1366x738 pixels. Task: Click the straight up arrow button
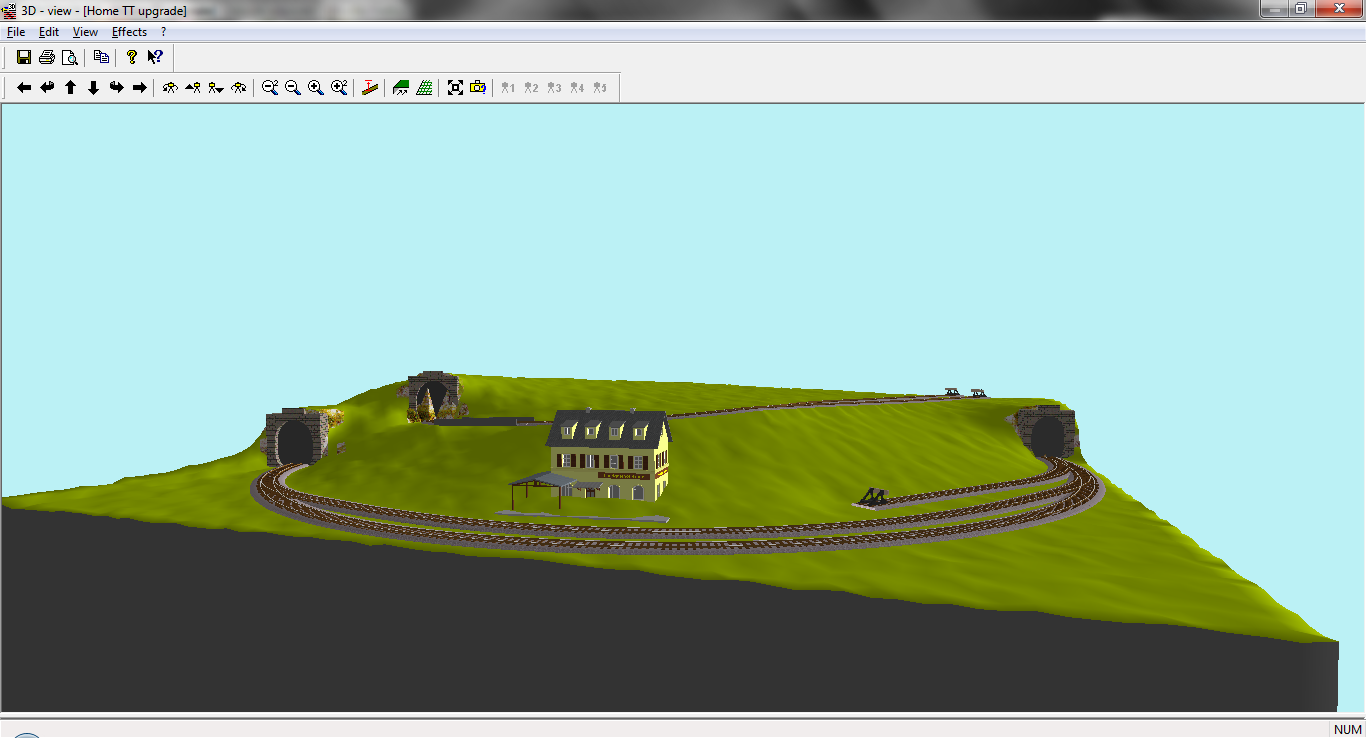(70, 88)
